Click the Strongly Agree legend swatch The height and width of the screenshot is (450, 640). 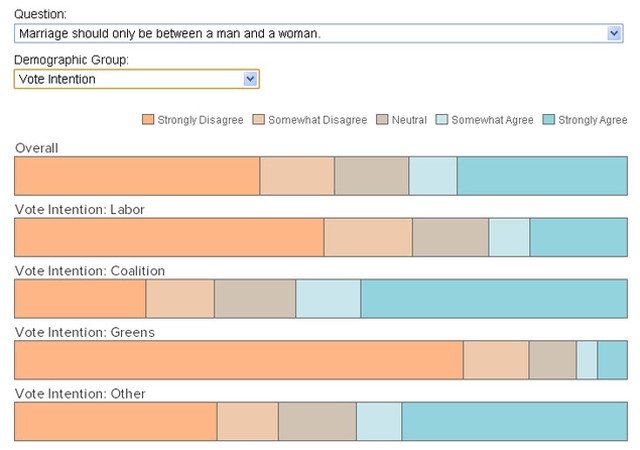pyautogui.click(x=549, y=119)
